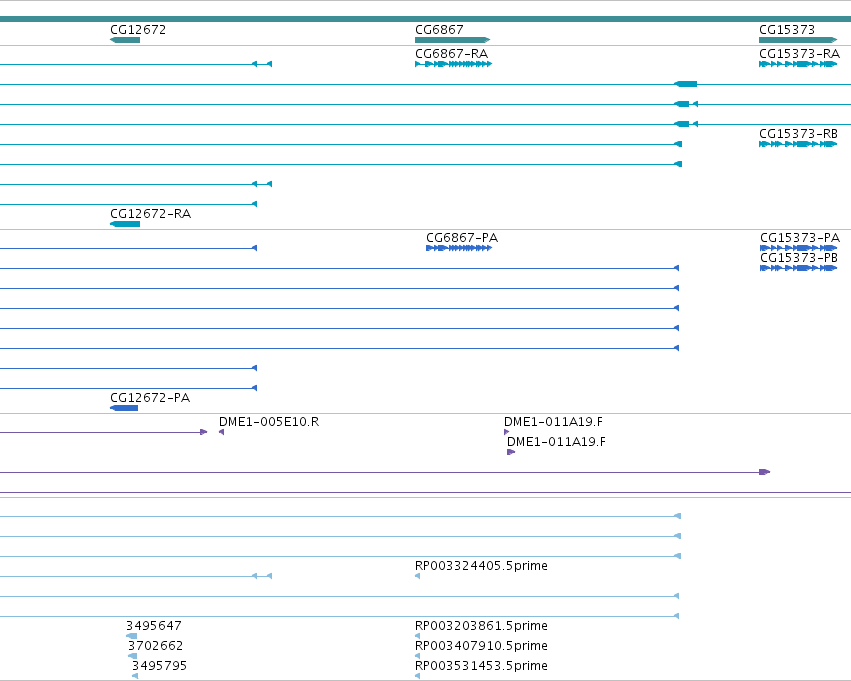Open the CG15373-RB transcript label
This screenshot has height=681, width=851.
[x=798, y=133]
